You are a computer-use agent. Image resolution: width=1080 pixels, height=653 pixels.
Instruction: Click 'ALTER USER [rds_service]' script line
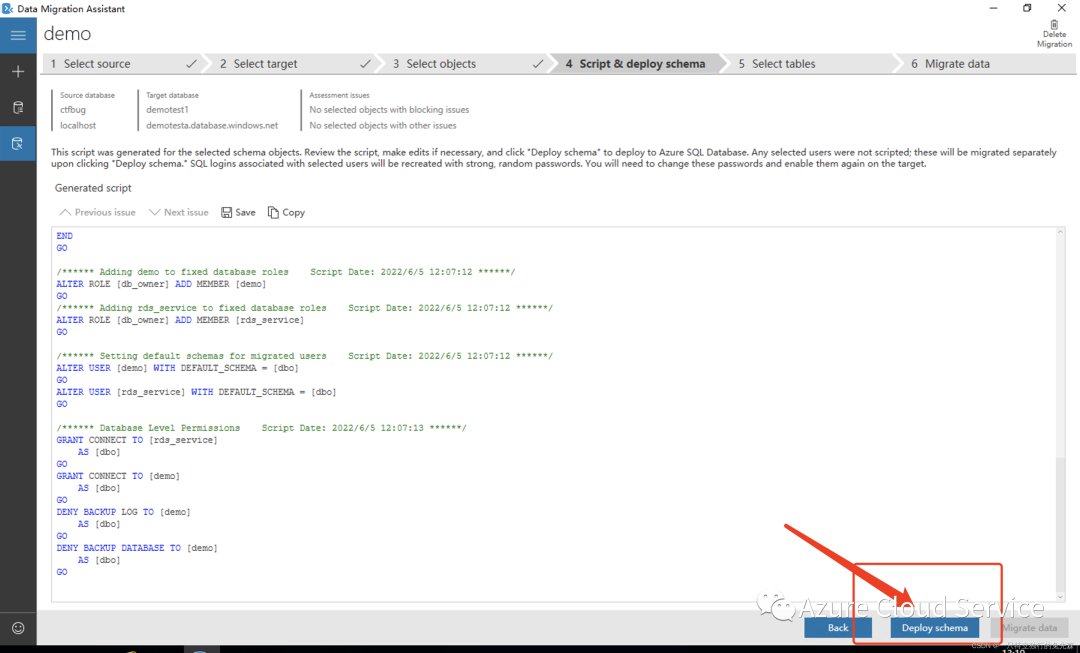[x=196, y=392]
